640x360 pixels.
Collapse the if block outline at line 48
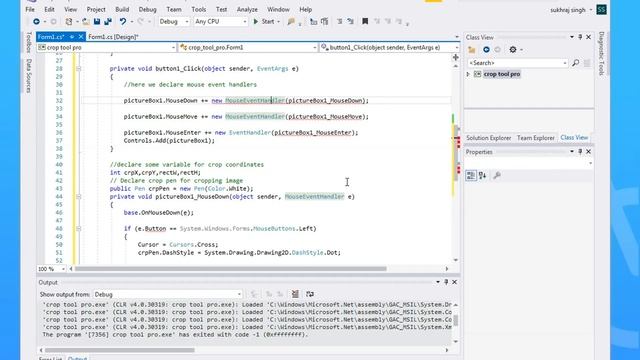[x=78, y=229]
